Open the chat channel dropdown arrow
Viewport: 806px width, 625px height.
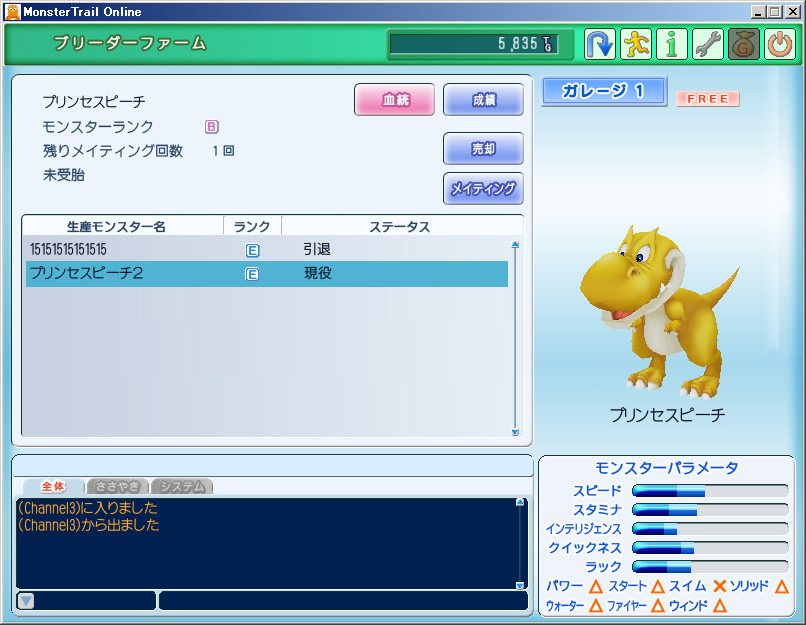(x=26, y=600)
